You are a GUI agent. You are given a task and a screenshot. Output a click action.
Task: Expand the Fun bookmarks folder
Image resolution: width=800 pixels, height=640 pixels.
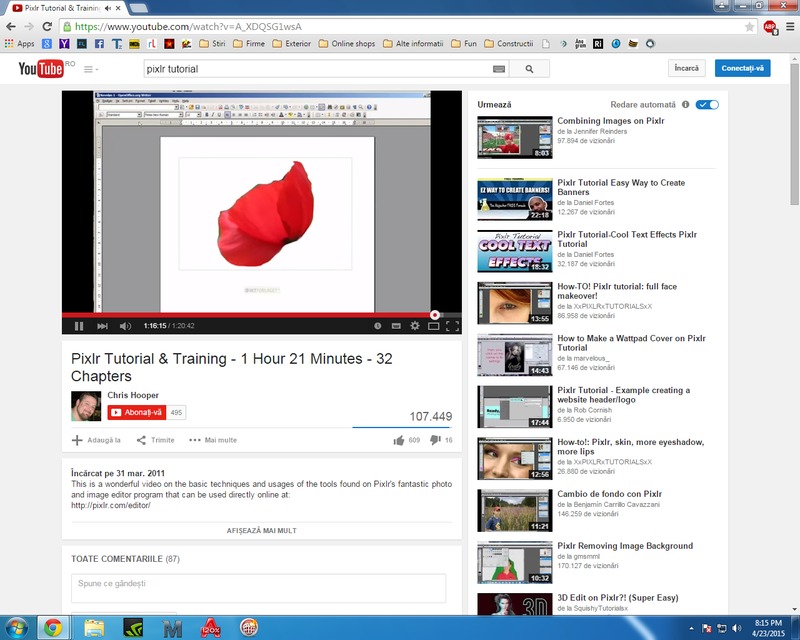pos(464,44)
